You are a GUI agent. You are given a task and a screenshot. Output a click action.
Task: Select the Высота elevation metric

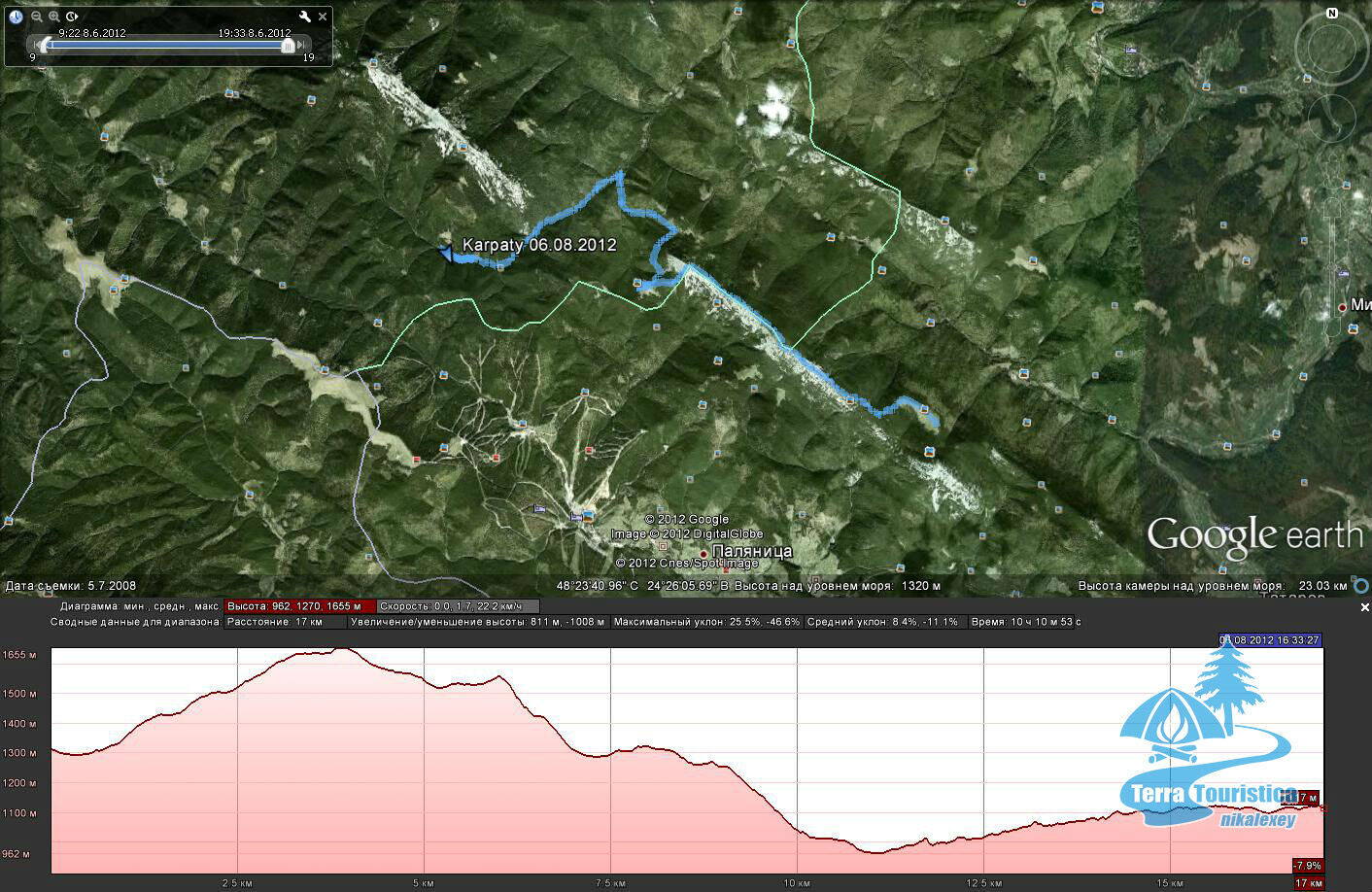point(299,605)
